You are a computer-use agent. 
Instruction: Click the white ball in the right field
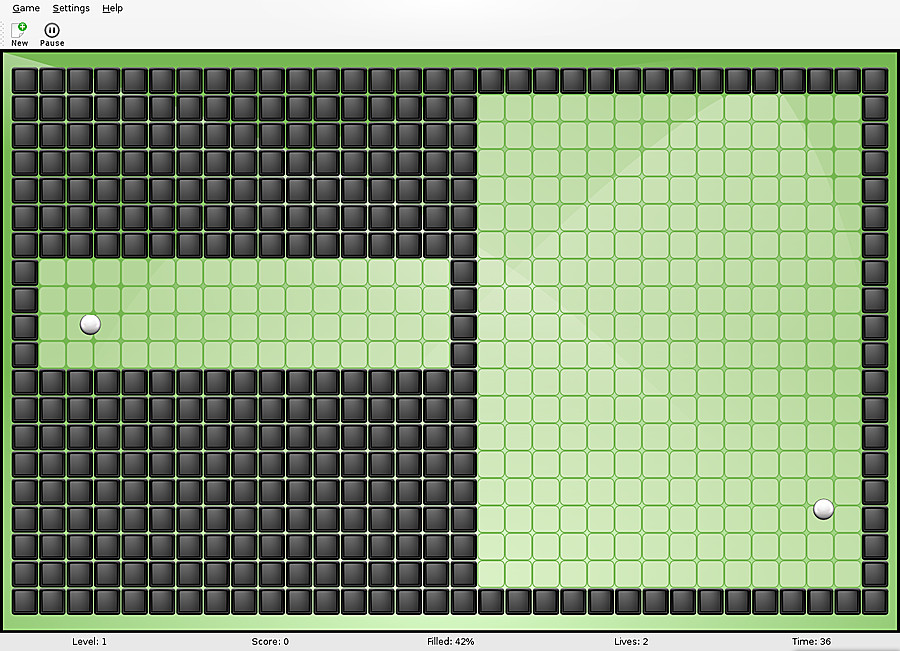(824, 509)
